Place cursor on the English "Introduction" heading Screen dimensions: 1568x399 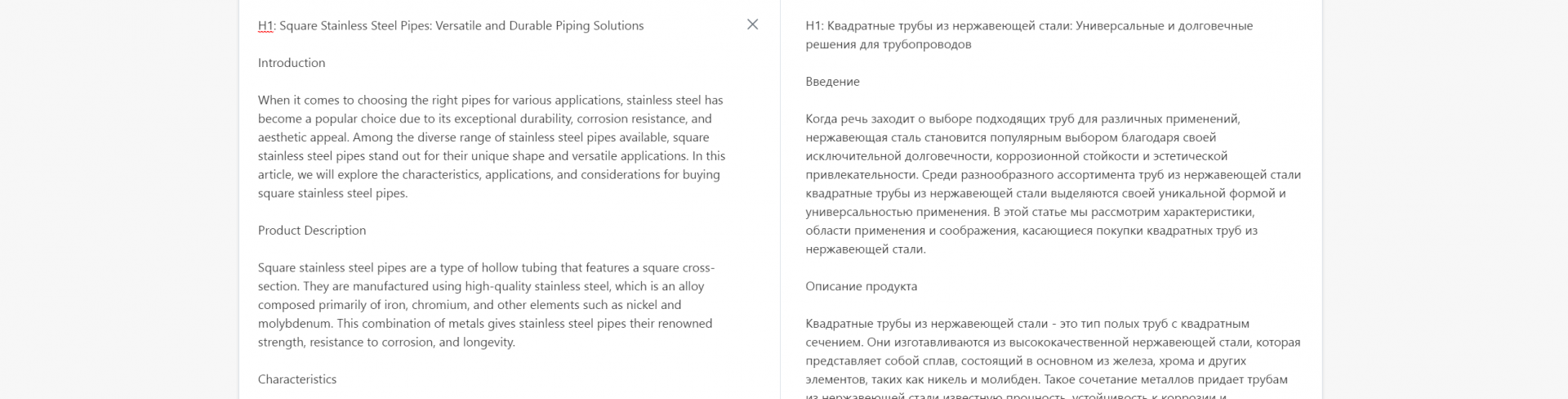click(x=292, y=63)
